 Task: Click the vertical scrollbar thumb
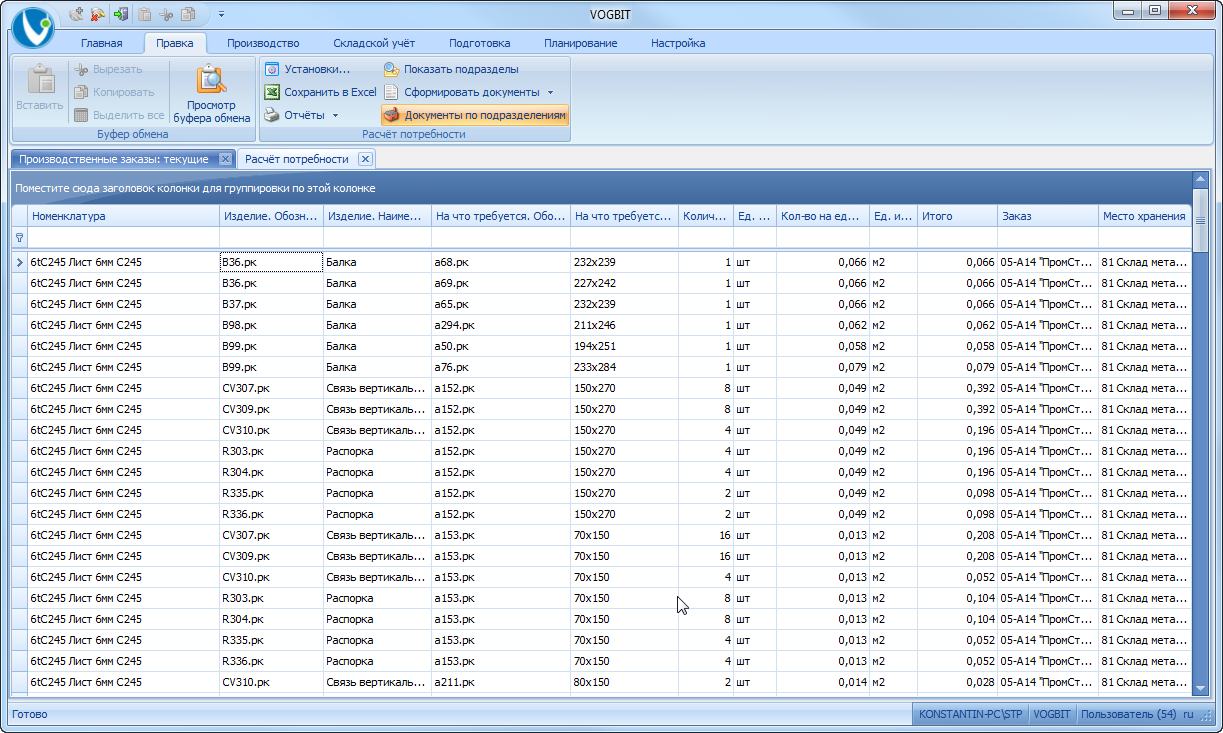point(1200,220)
